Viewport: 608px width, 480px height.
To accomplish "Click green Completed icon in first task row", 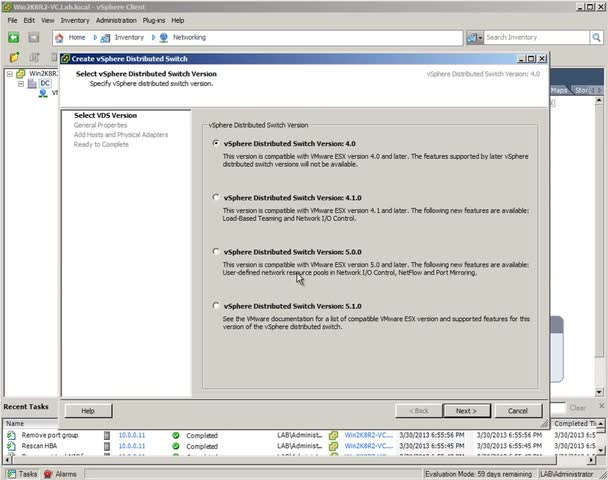I will tap(176, 435).
